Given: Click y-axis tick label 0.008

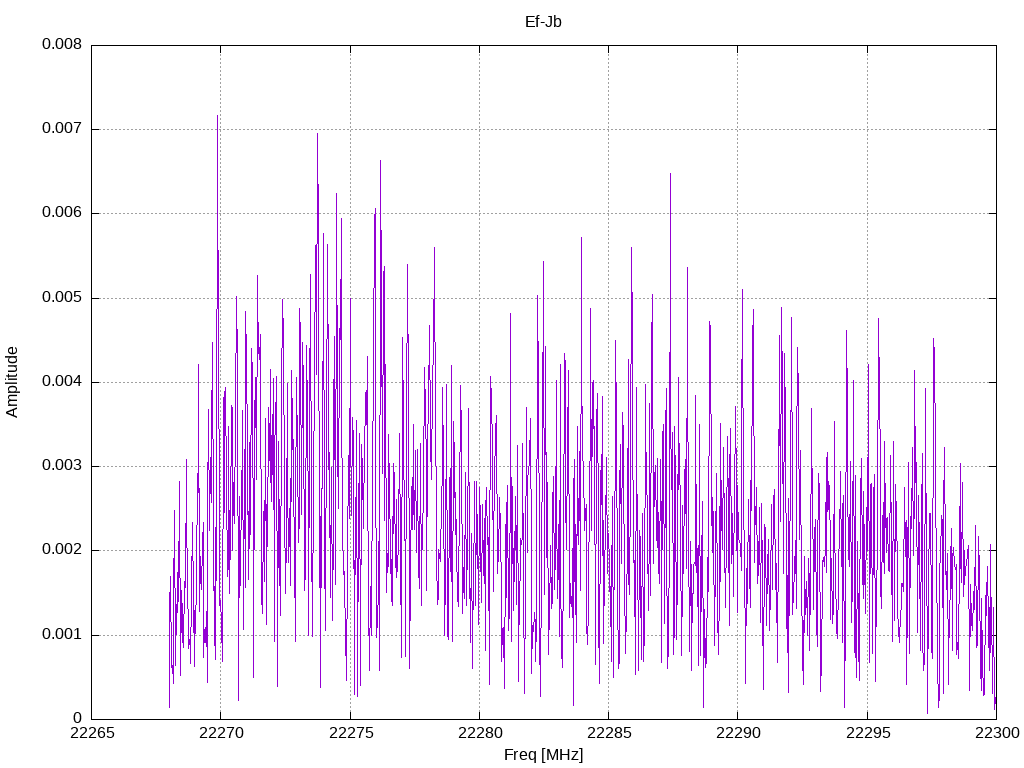Looking at the screenshot, I should tap(62, 44).
